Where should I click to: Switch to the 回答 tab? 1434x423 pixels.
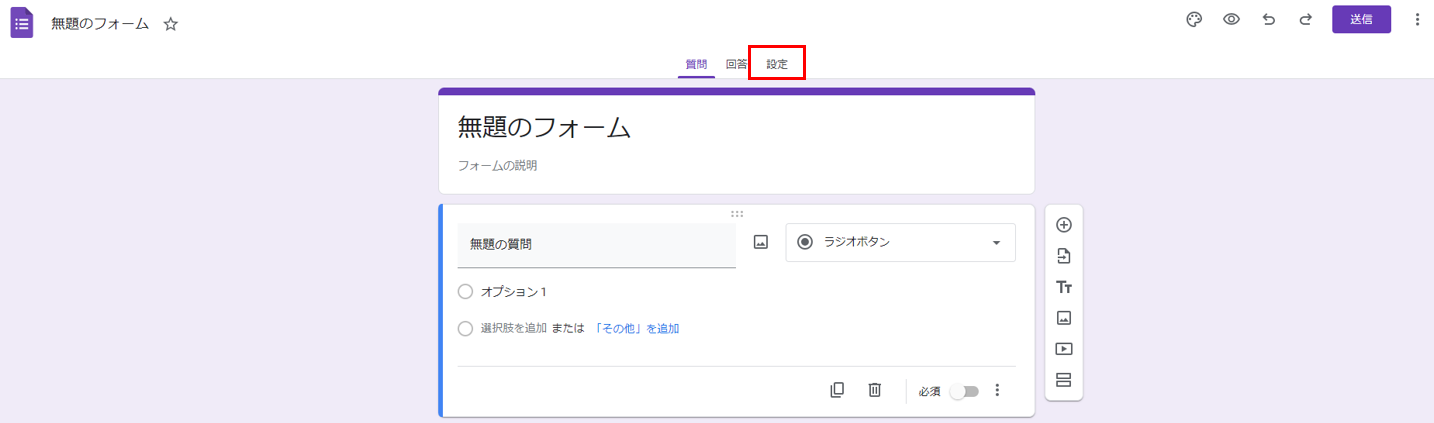click(737, 64)
